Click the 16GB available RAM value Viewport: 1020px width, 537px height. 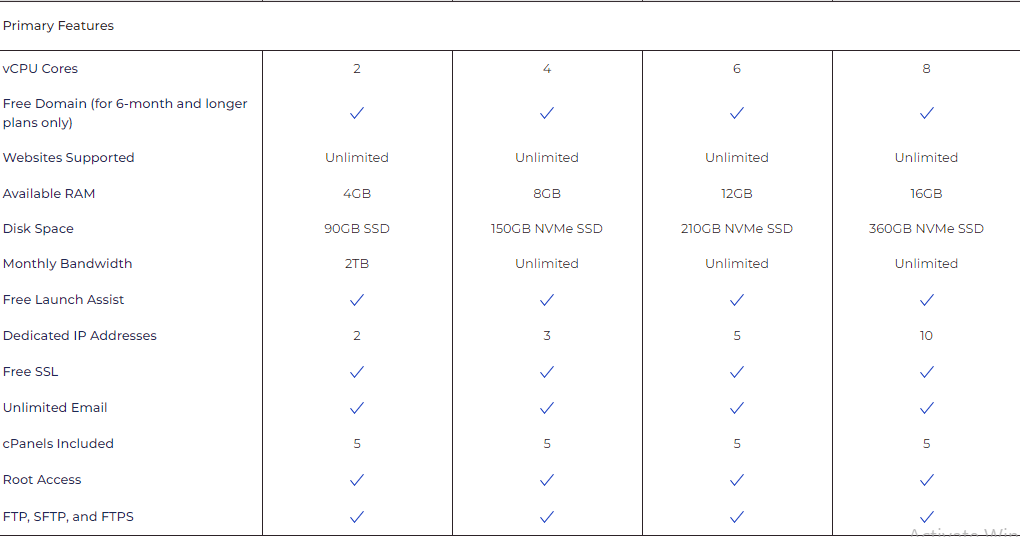(926, 194)
